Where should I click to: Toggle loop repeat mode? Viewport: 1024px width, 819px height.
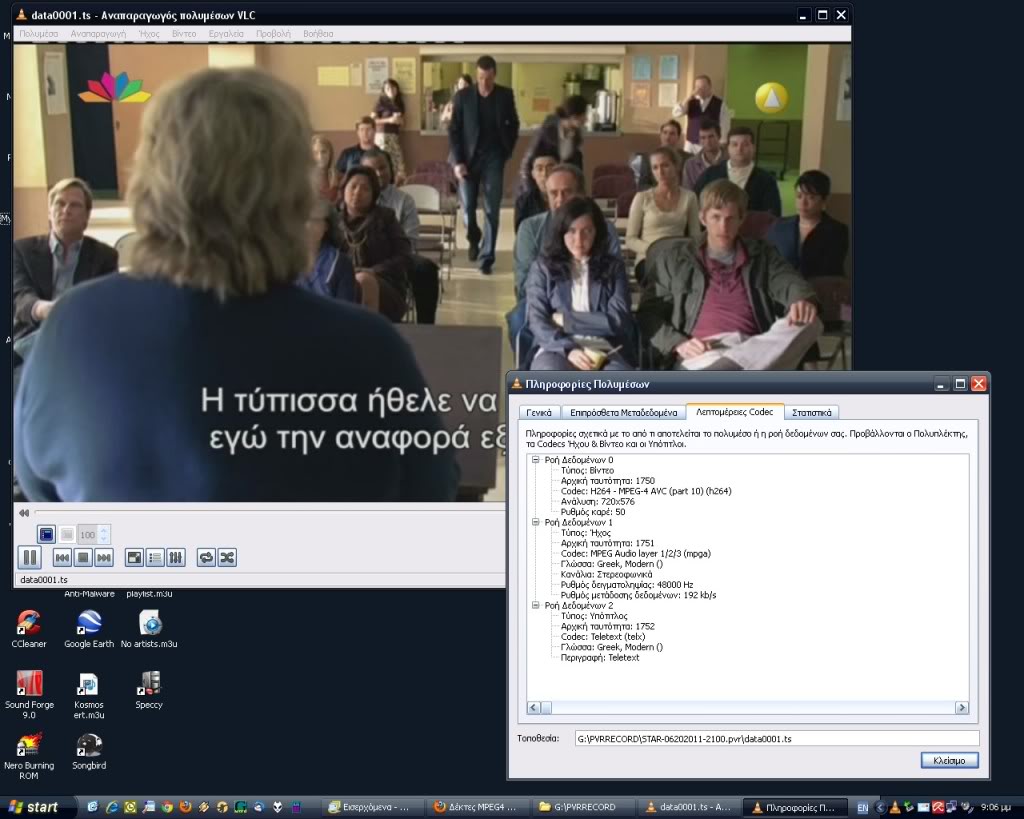click(206, 557)
